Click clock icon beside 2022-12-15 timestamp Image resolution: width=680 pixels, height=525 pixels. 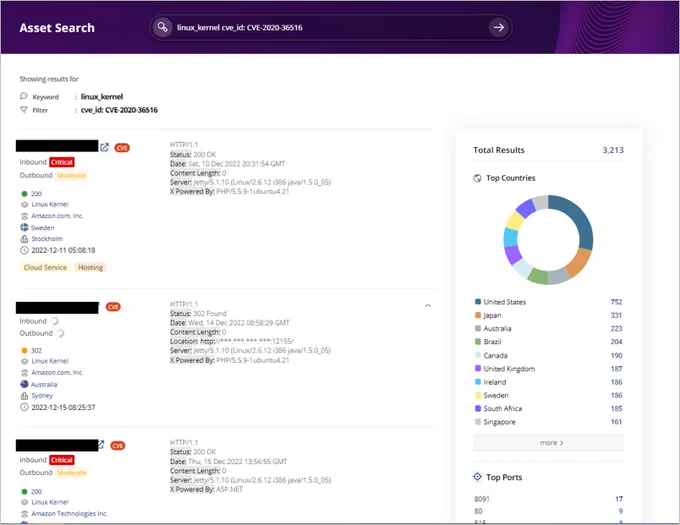24,407
